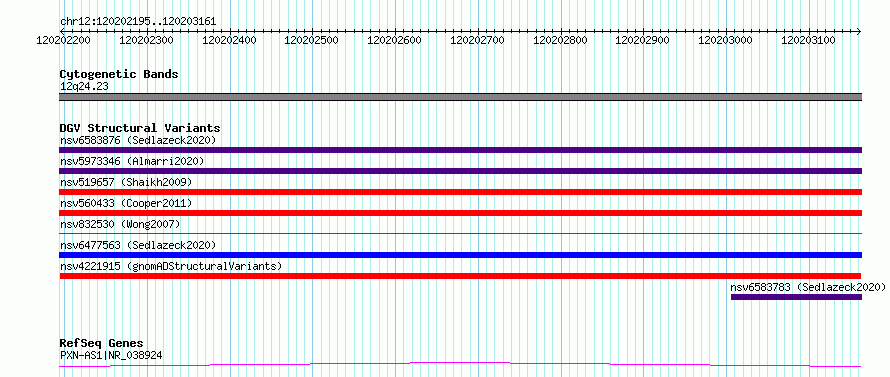Click ruler position 120203000
Image resolution: width=890 pixels, height=377 pixels.
click(x=725, y=40)
